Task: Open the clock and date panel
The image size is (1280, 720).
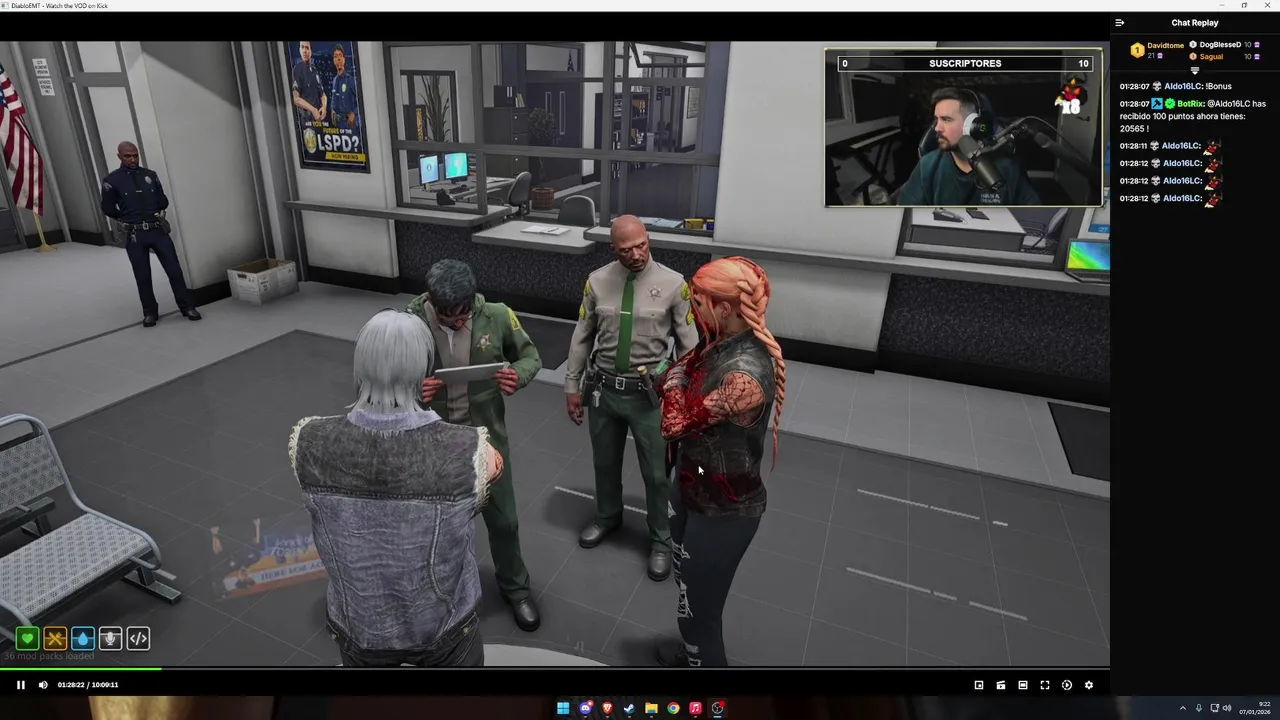Action: coord(1256,708)
